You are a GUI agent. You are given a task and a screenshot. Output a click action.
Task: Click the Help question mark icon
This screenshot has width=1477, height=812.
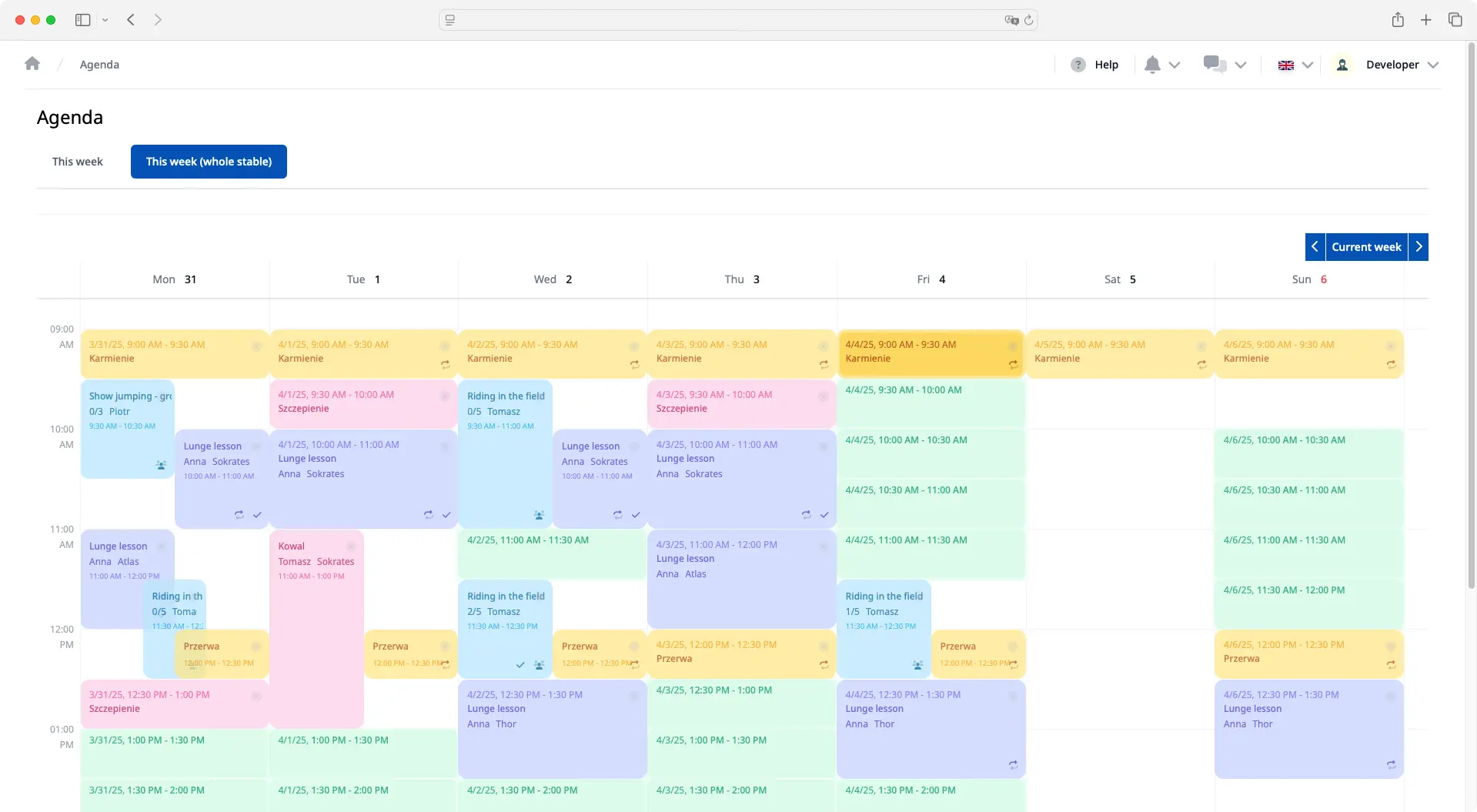(x=1078, y=65)
